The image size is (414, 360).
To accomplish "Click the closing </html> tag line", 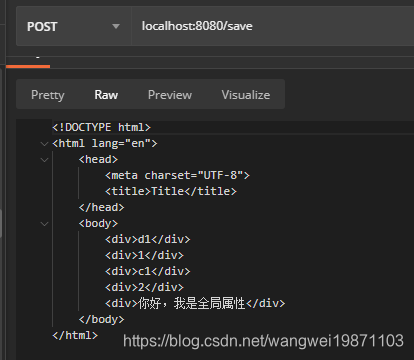I will click(x=75, y=335).
